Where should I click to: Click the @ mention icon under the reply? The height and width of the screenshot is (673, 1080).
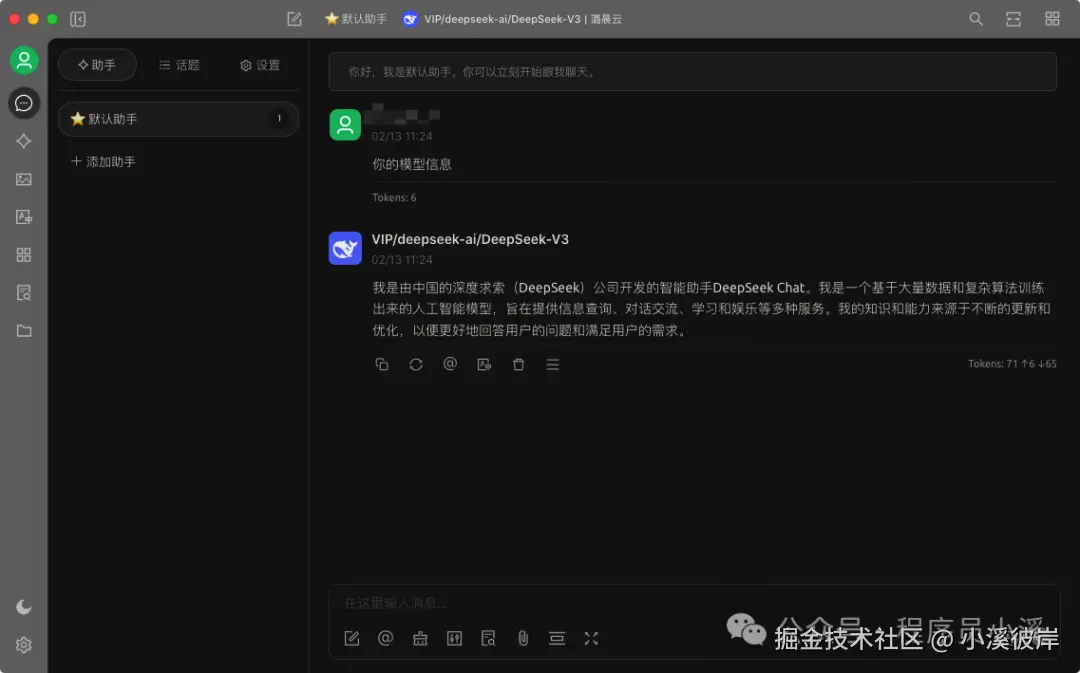[450, 364]
